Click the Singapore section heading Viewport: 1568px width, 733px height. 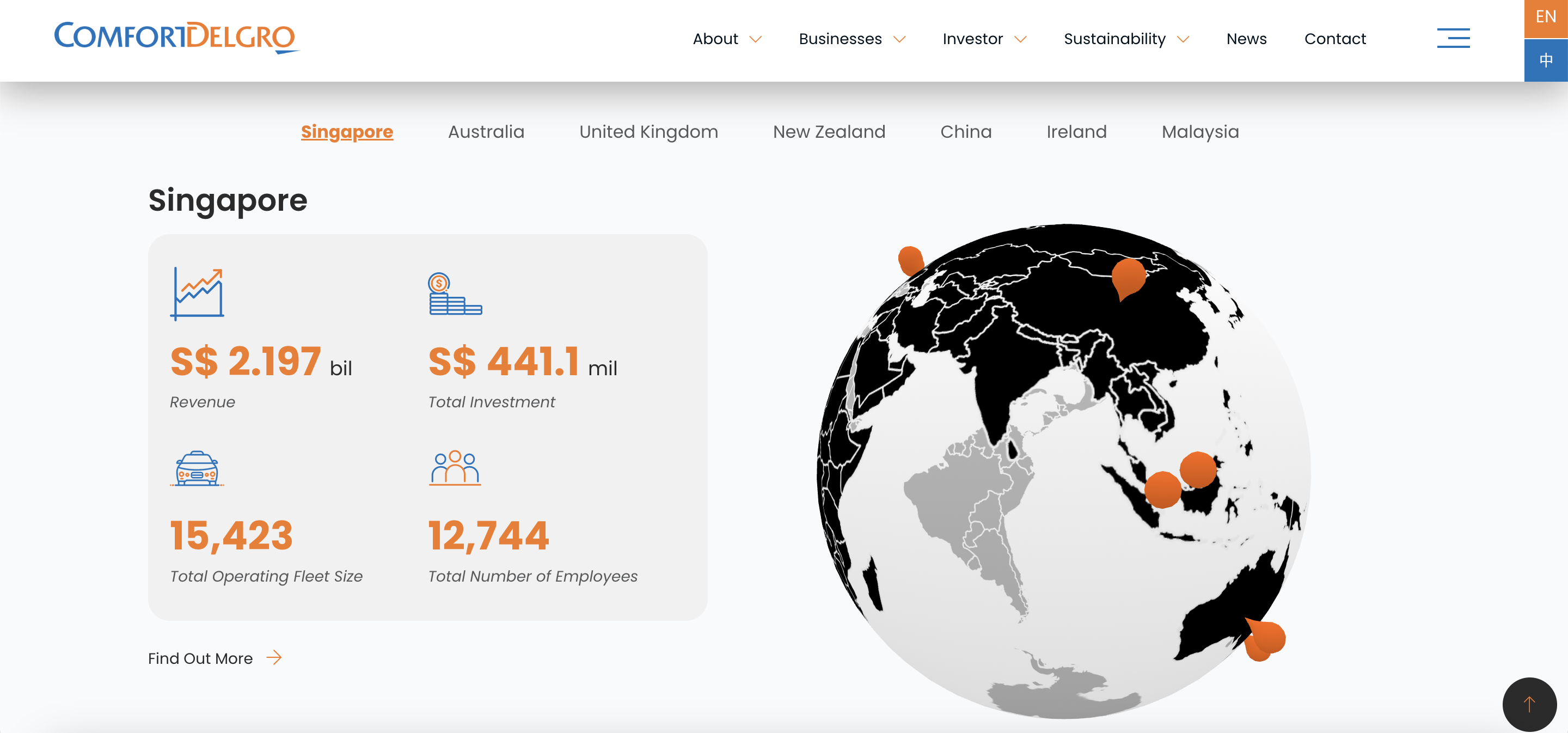click(228, 200)
